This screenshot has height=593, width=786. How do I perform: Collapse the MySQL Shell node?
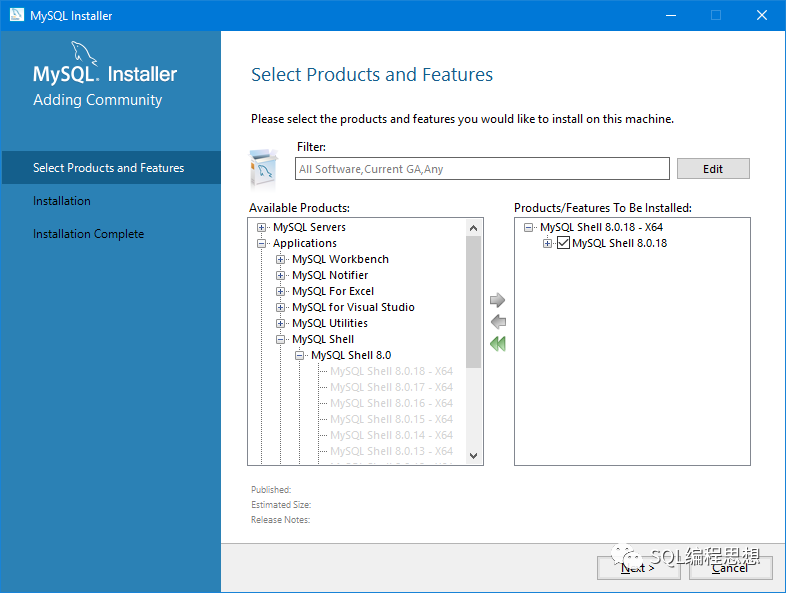coord(280,340)
